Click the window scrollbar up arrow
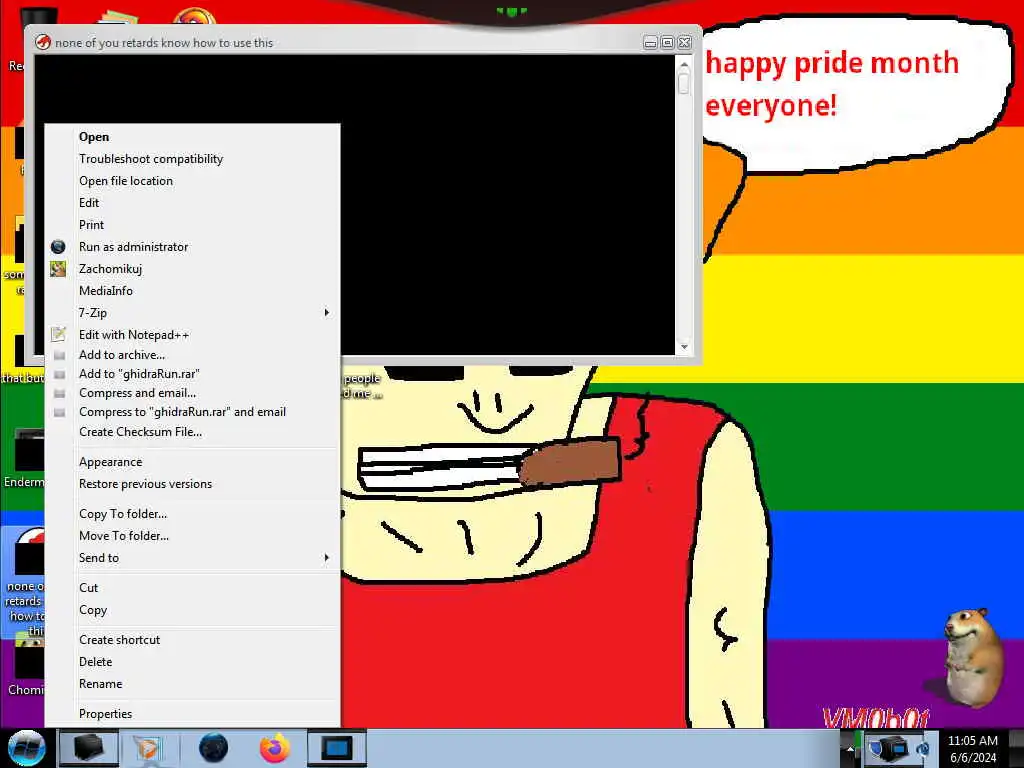 (684, 65)
